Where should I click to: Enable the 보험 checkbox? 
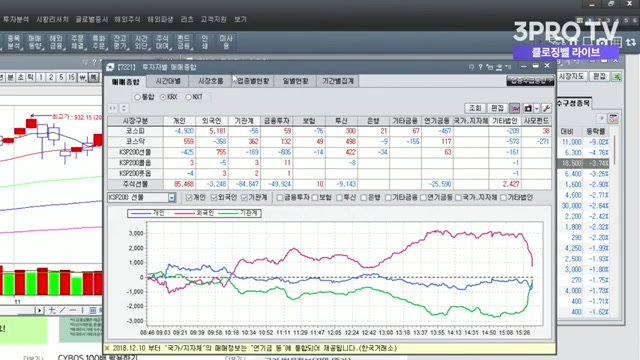[315, 198]
